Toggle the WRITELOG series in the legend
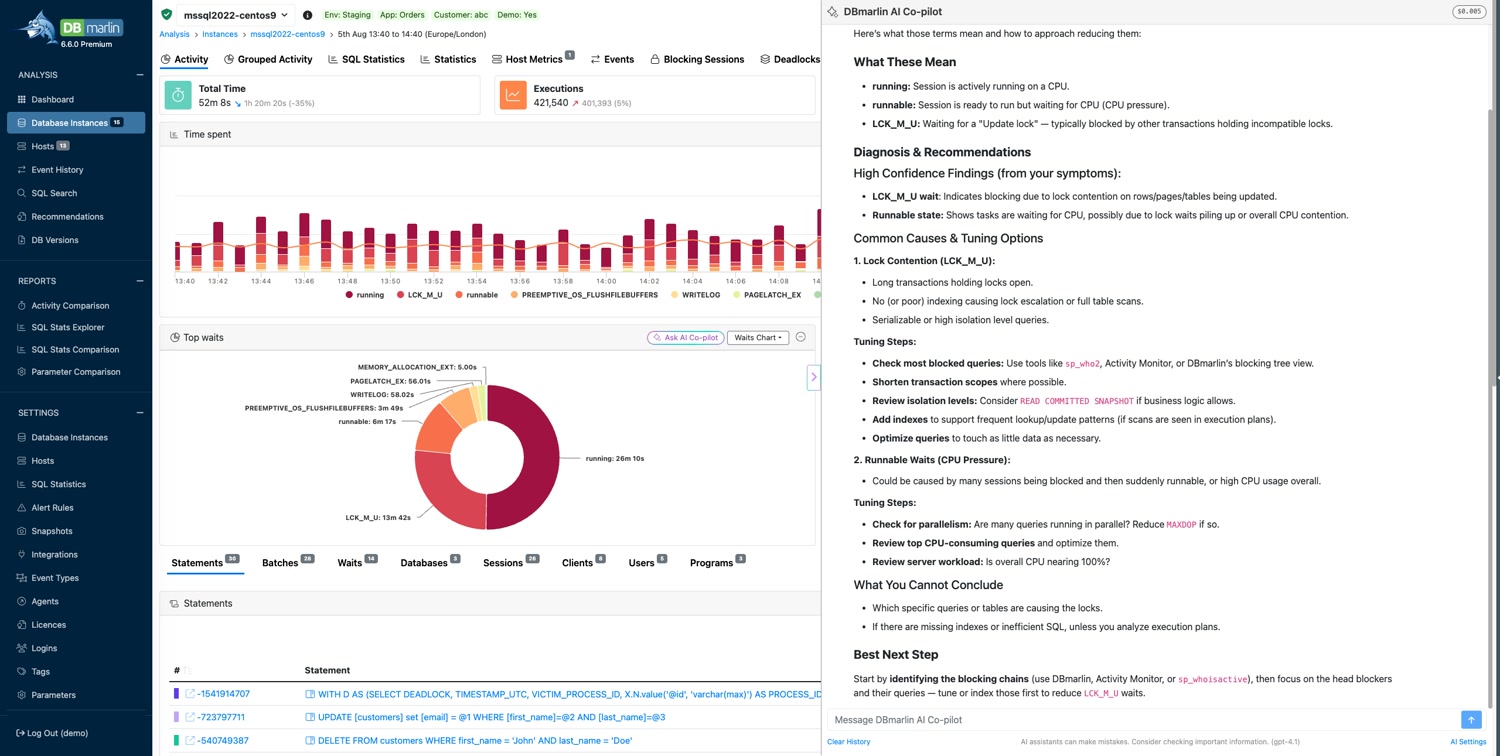 [696, 295]
